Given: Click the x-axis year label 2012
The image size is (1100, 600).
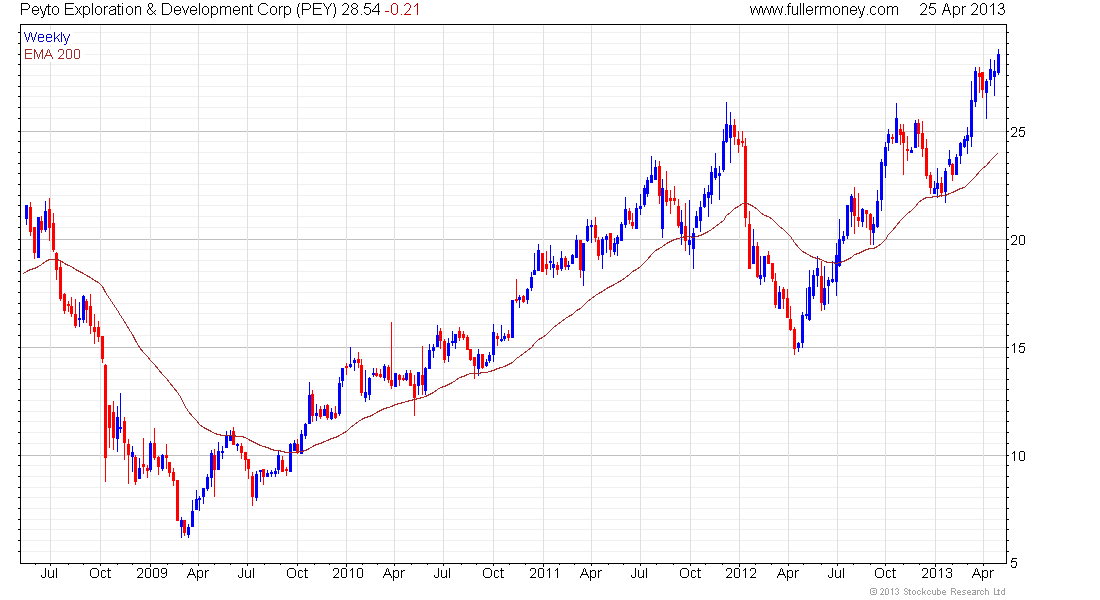Looking at the screenshot, I should pyautogui.click(x=741, y=573).
